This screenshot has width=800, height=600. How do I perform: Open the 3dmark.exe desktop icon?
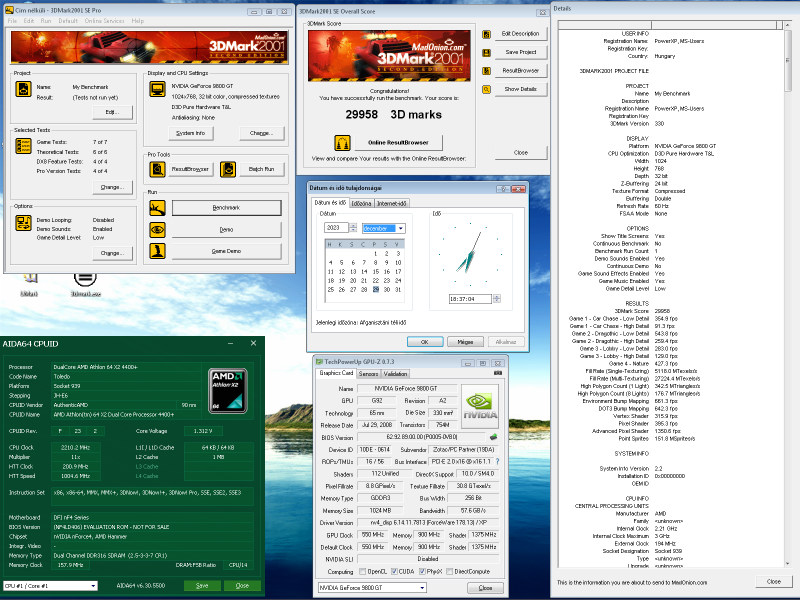(x=85, y=284)
